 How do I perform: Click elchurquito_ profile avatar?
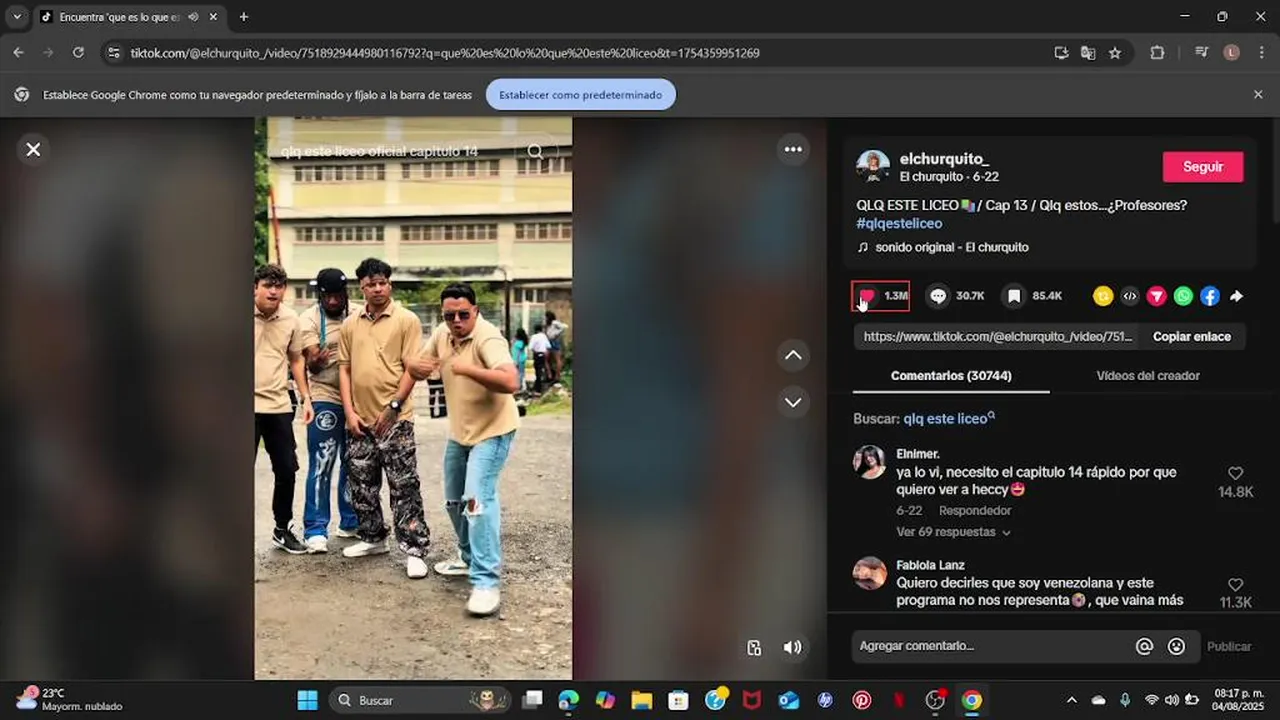[x=873, y=167]
